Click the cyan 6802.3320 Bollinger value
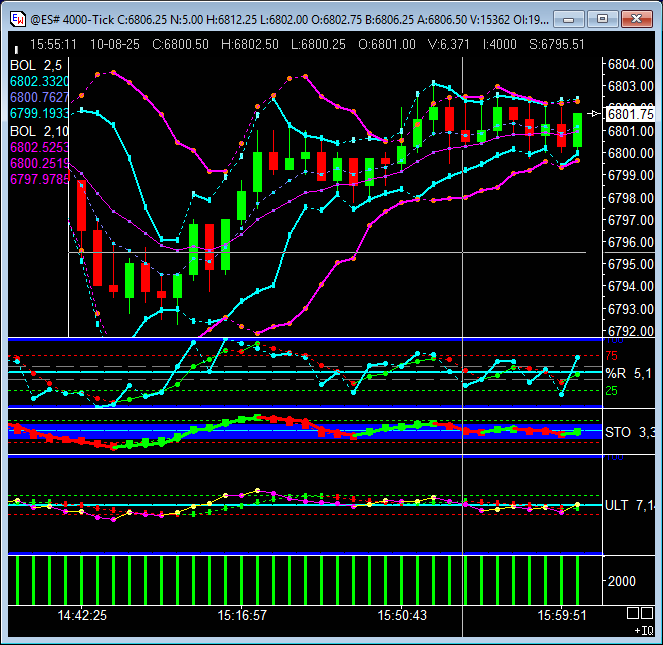 [40, 81]
